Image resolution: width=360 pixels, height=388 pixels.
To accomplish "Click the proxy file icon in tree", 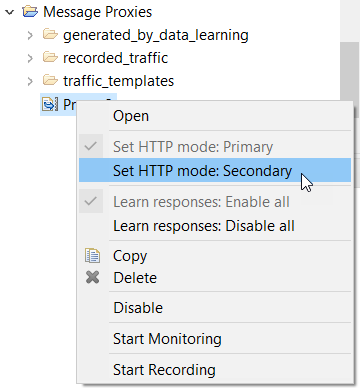I will pyautogui.click(x=50, y=104).
